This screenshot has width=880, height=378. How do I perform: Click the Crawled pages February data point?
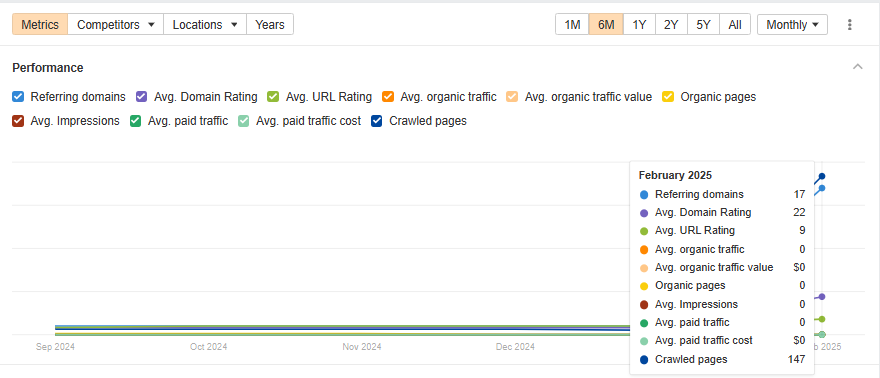[822, 176]
